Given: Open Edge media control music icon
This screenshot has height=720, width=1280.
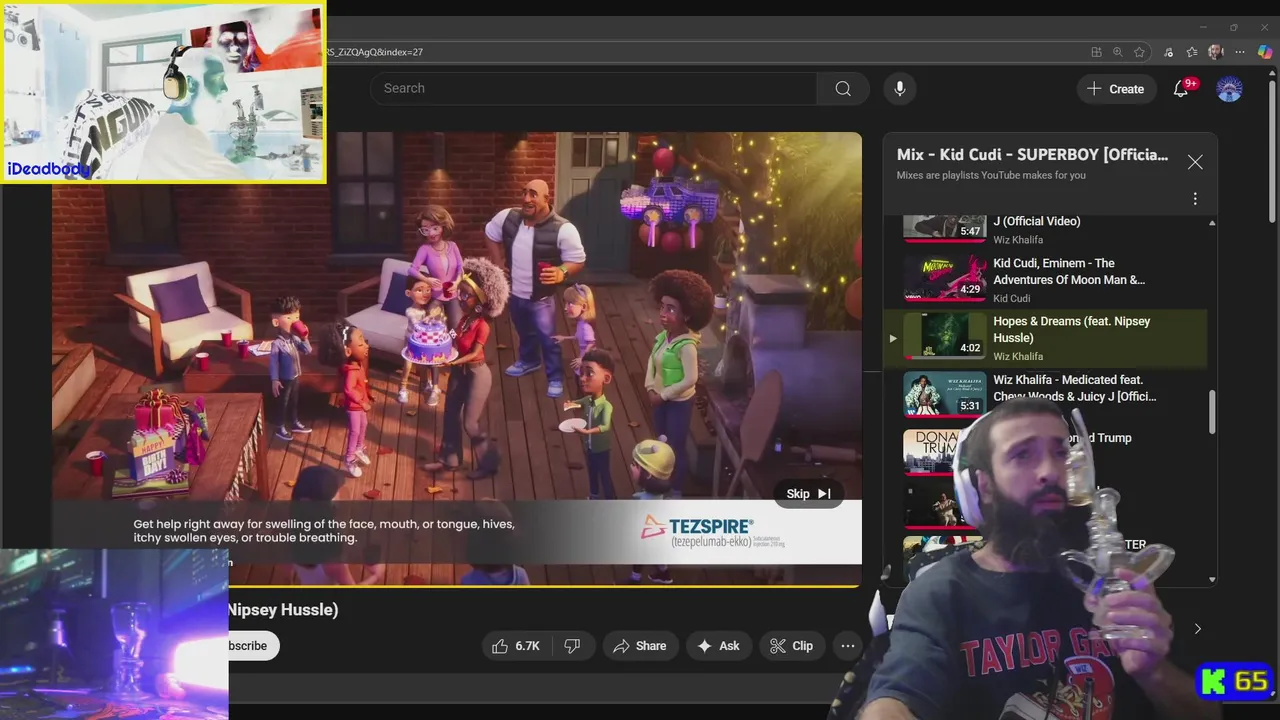Looking at the screenshot, I should (1170, 52).
